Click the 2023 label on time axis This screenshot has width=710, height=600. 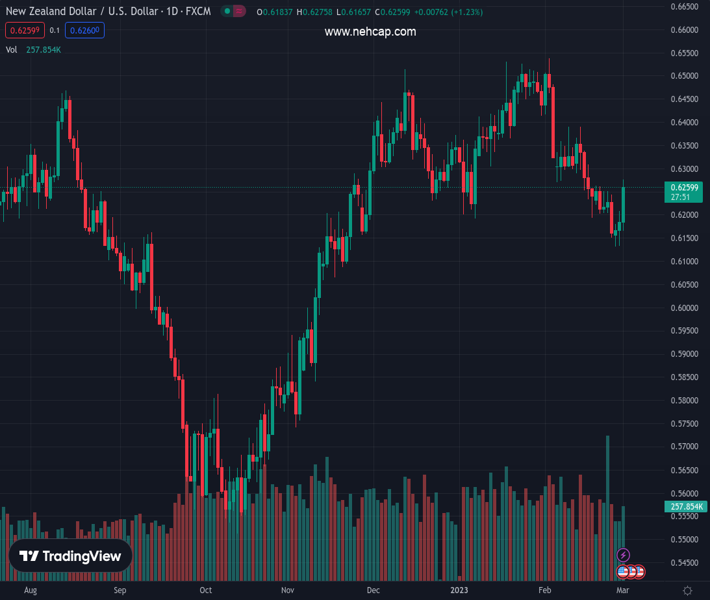[458, 591]
